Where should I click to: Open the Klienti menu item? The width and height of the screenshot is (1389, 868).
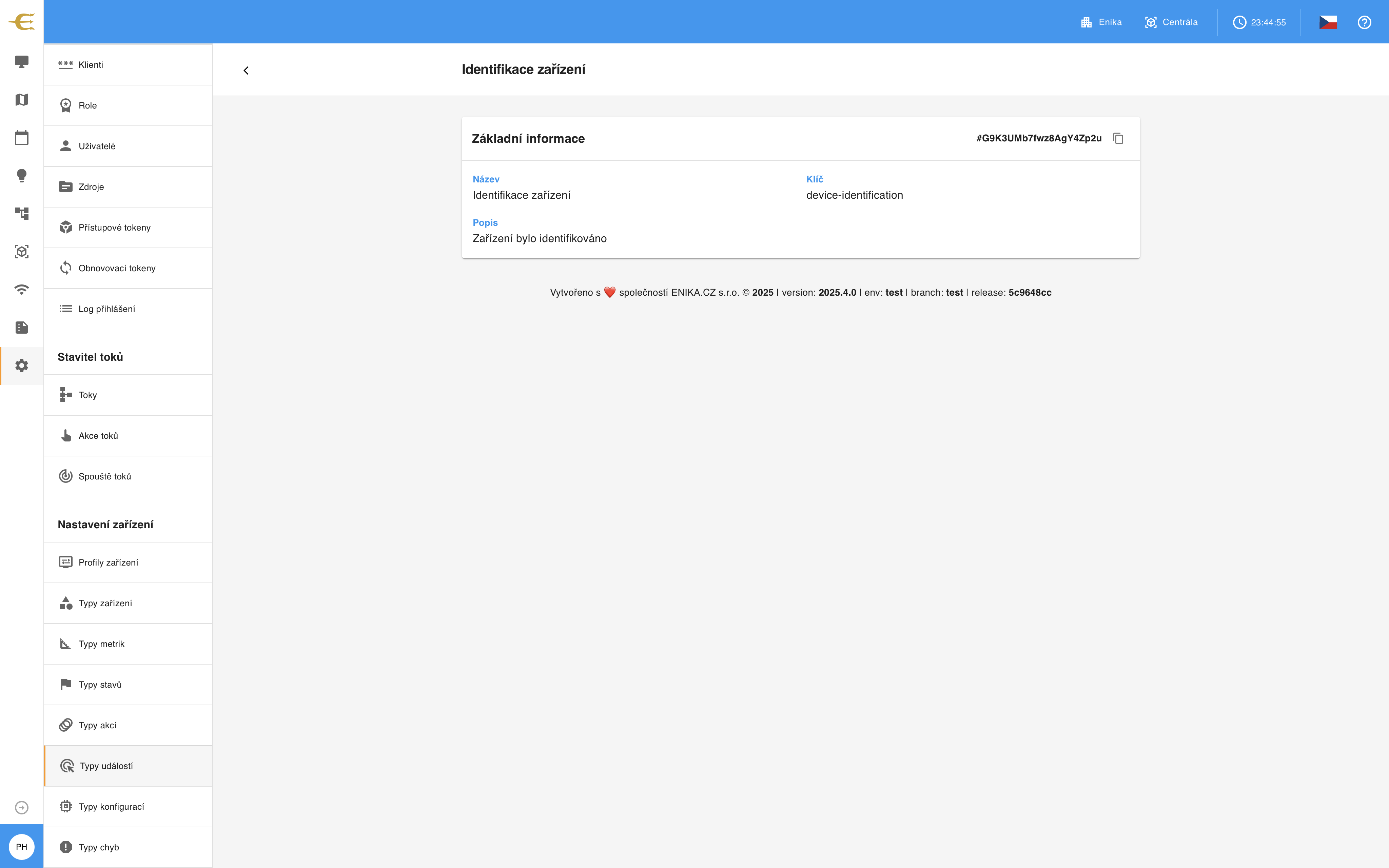point(128,65)
